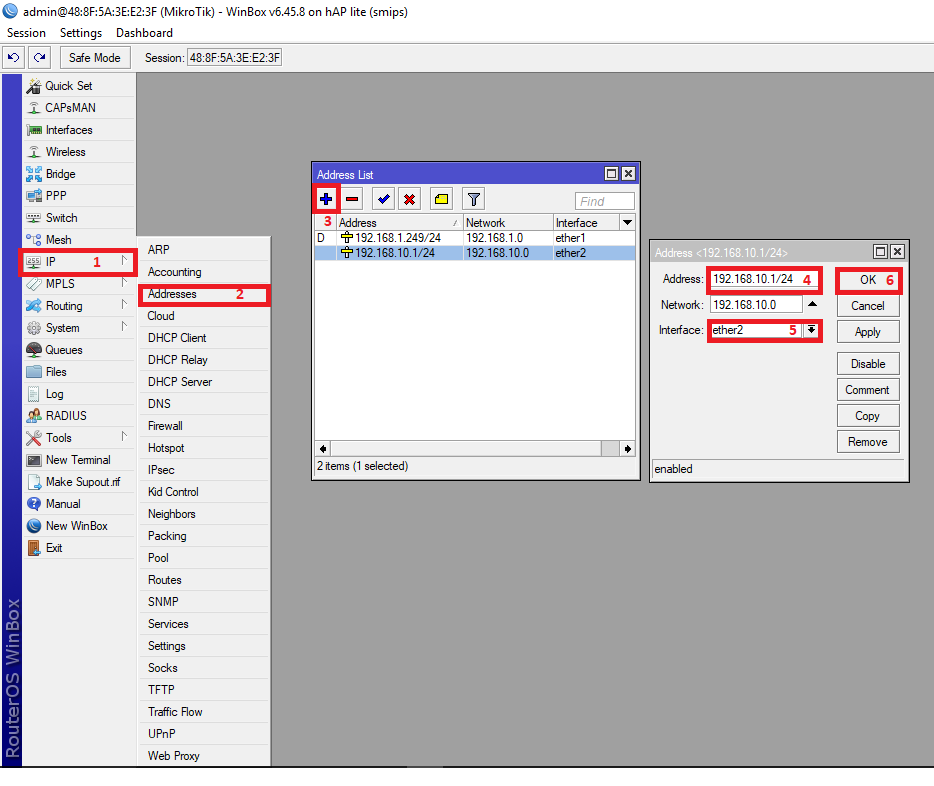Viewport: 934px width, 786px height.
Task: Open the Session menu
Action: [26, 33]
